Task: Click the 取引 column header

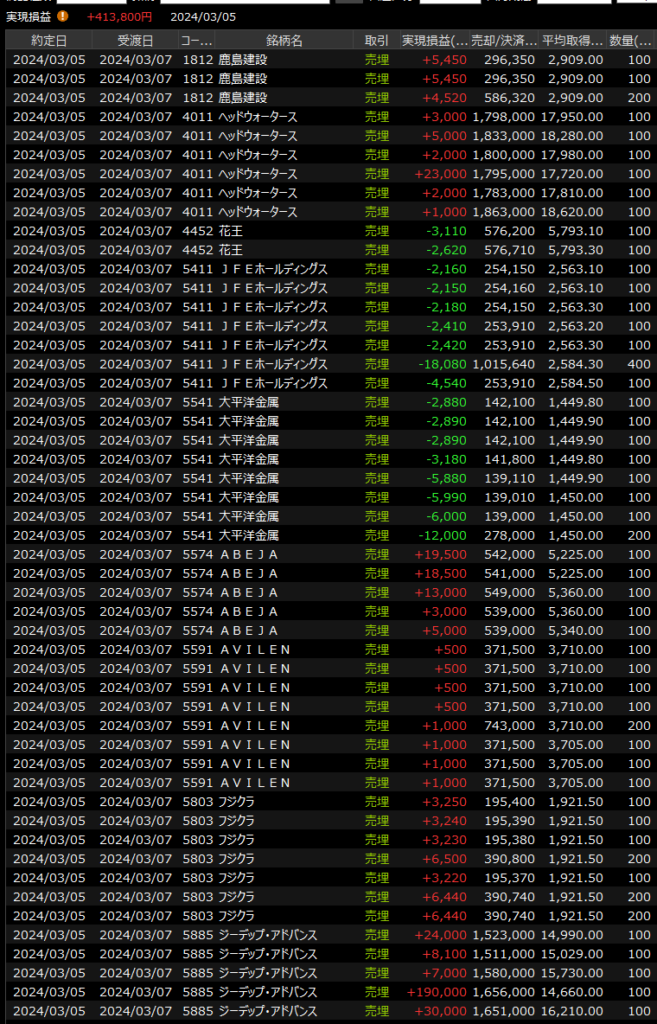Action: pyautogui.click(x=377, y=40)
